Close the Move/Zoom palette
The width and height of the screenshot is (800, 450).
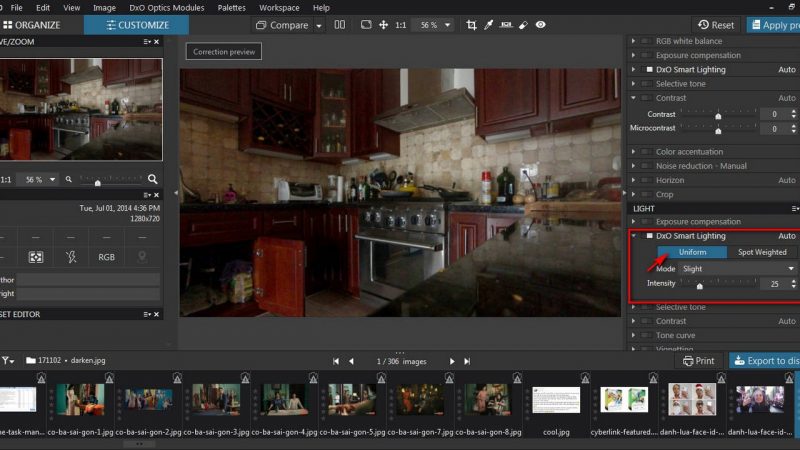(157, 42)
